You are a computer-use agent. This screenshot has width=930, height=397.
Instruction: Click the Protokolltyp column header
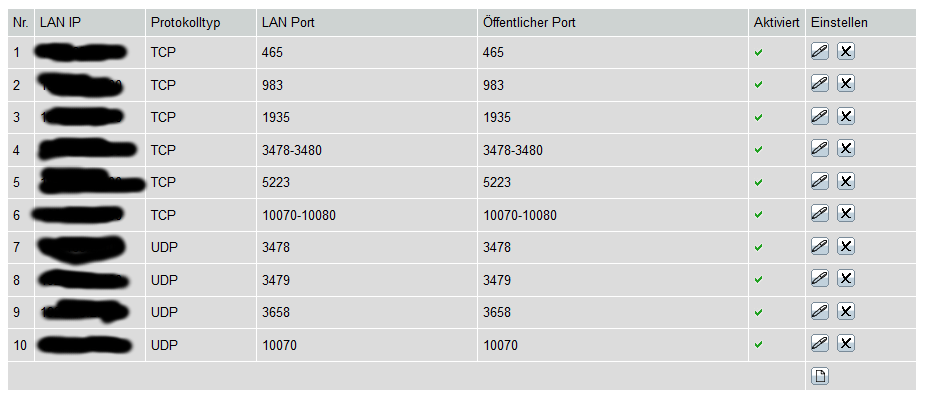186,23
